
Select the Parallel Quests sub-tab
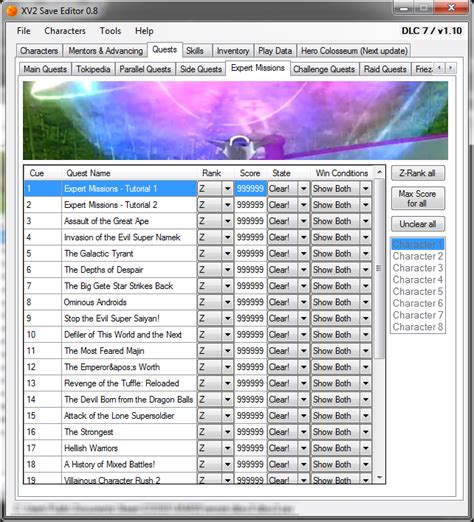(x=145, y=69)
